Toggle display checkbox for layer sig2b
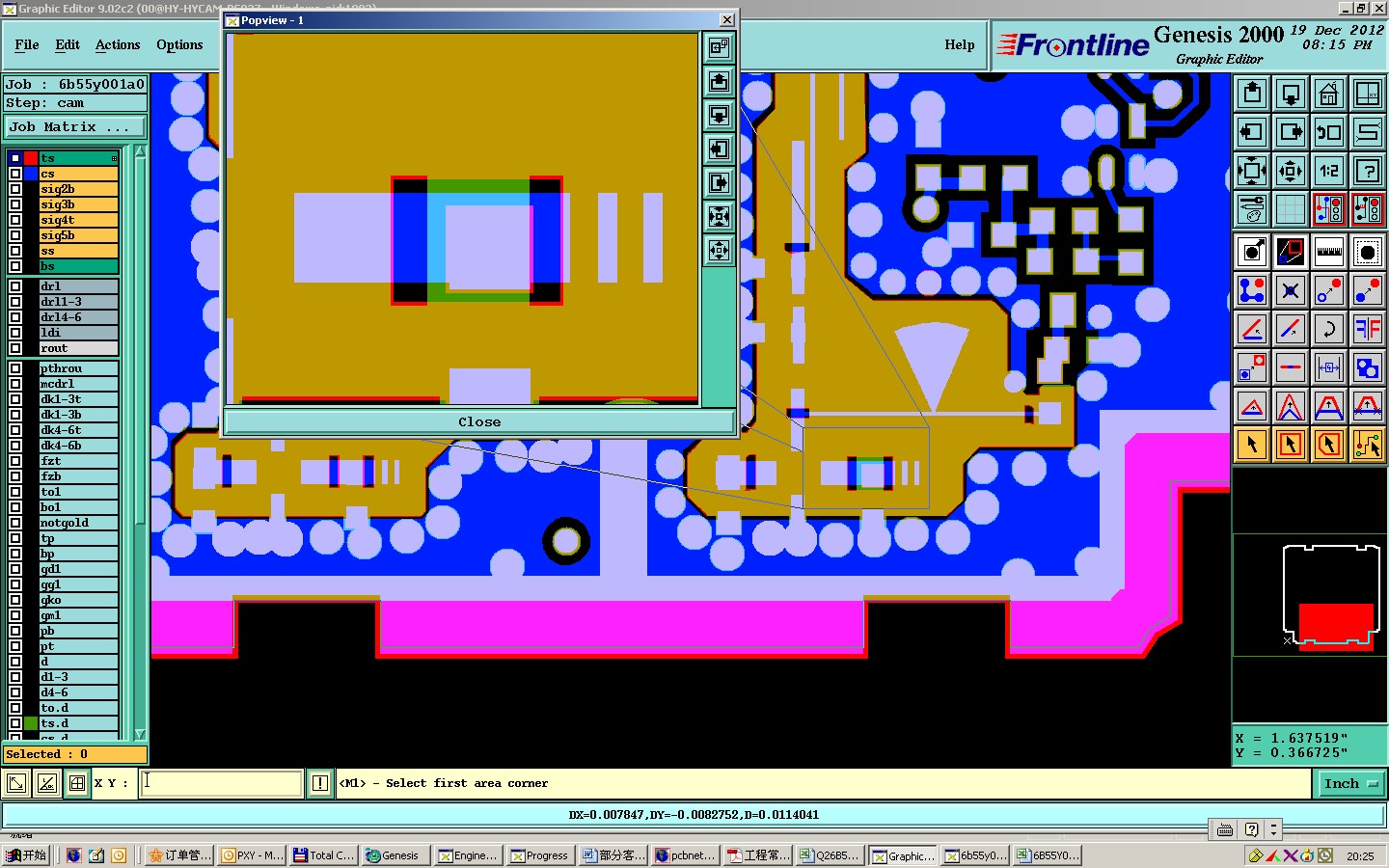This screenshot has width=1389, height=868. [x=15, y=189]
